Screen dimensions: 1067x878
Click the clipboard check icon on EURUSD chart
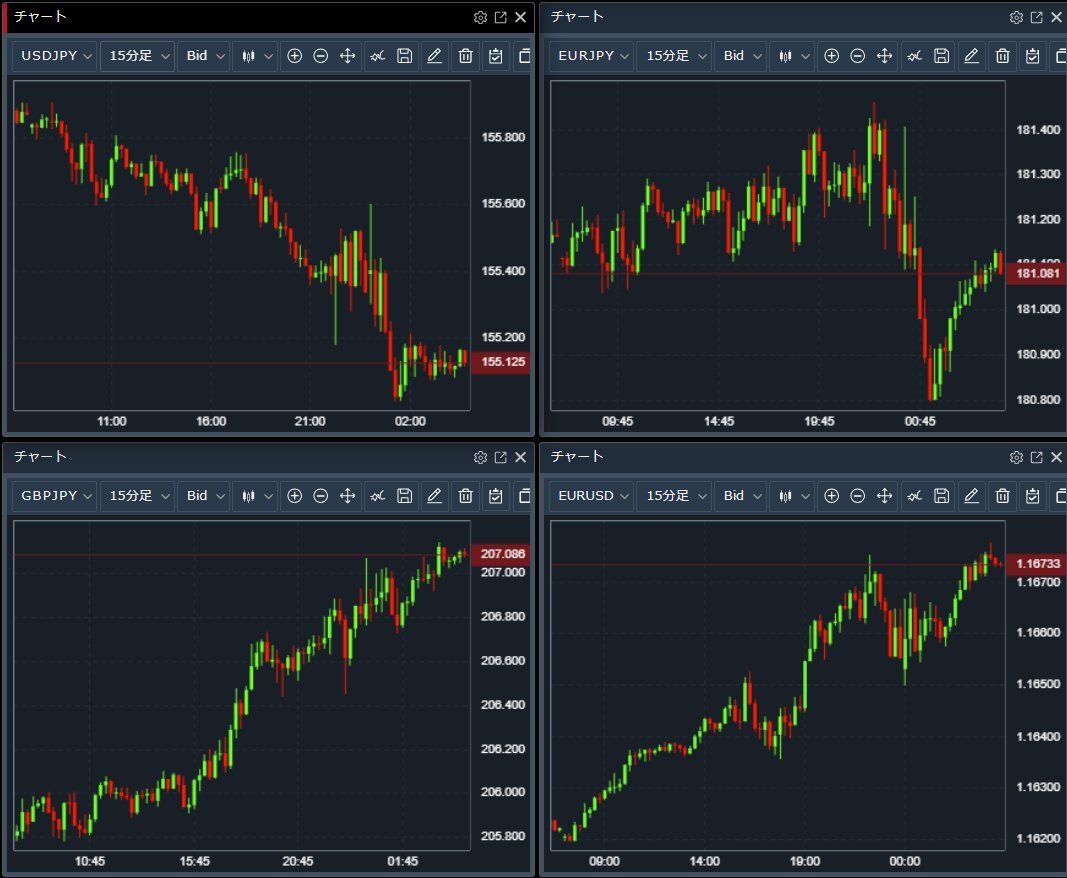point(1031,495)
